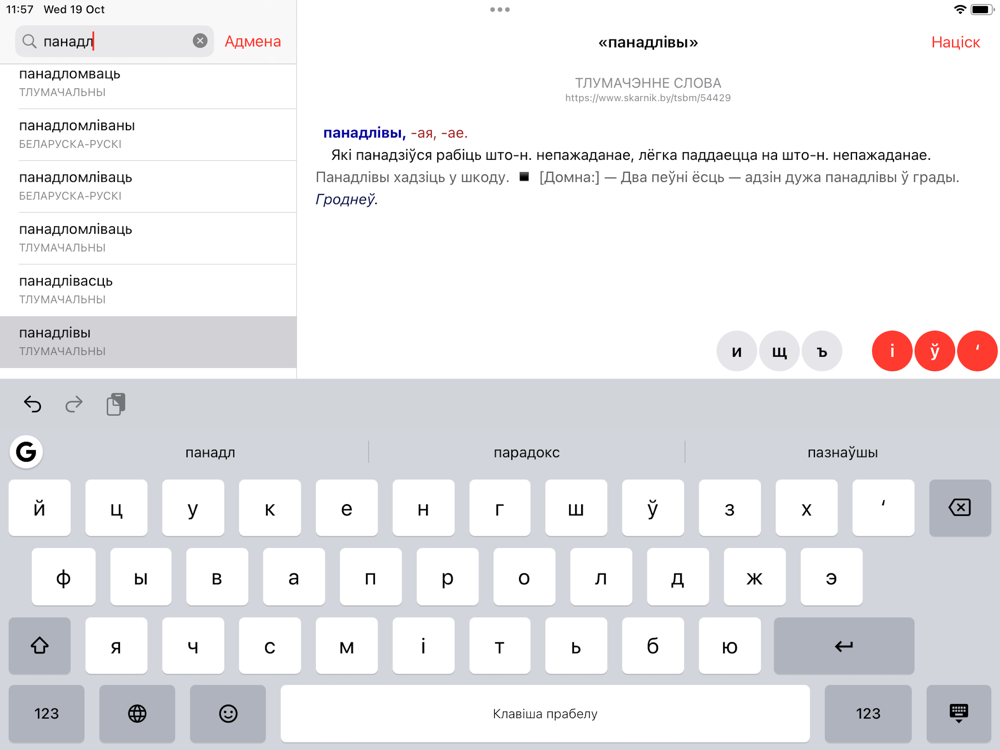Choose keyboard suggestion парадокс
The height and width of the screenshot is (750, 1000).
point(526,452)
